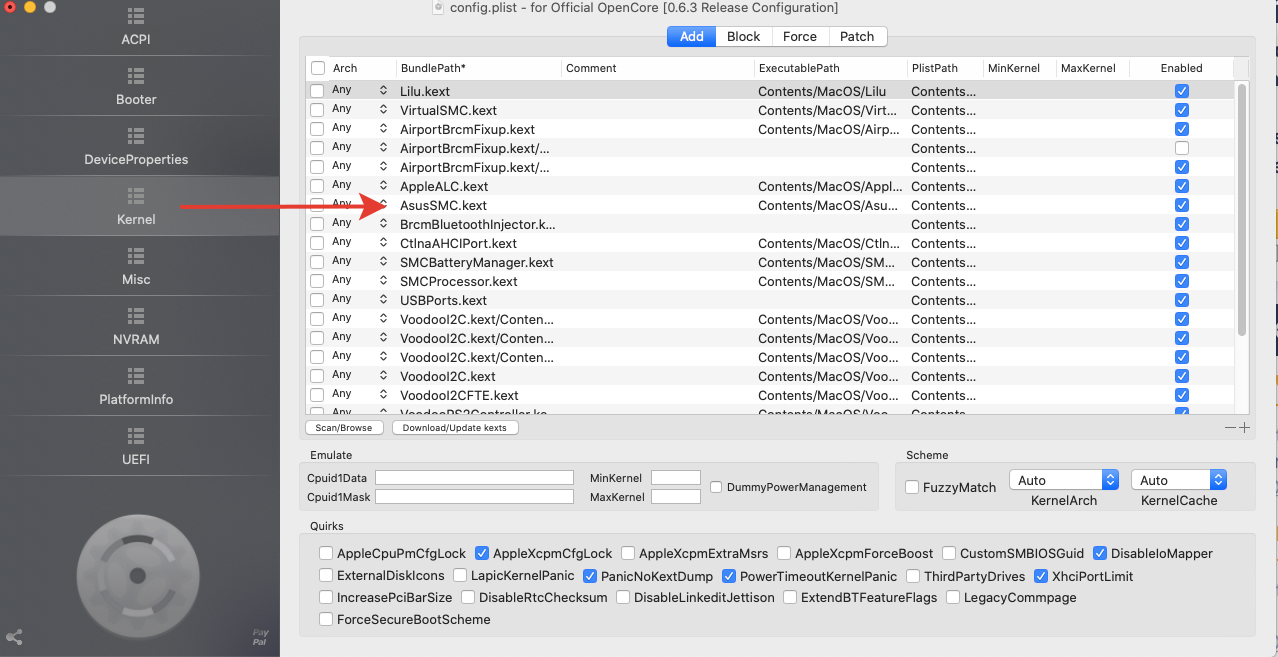Enable the AppleCpuPmCfgLock quirk

pos(326,553)
